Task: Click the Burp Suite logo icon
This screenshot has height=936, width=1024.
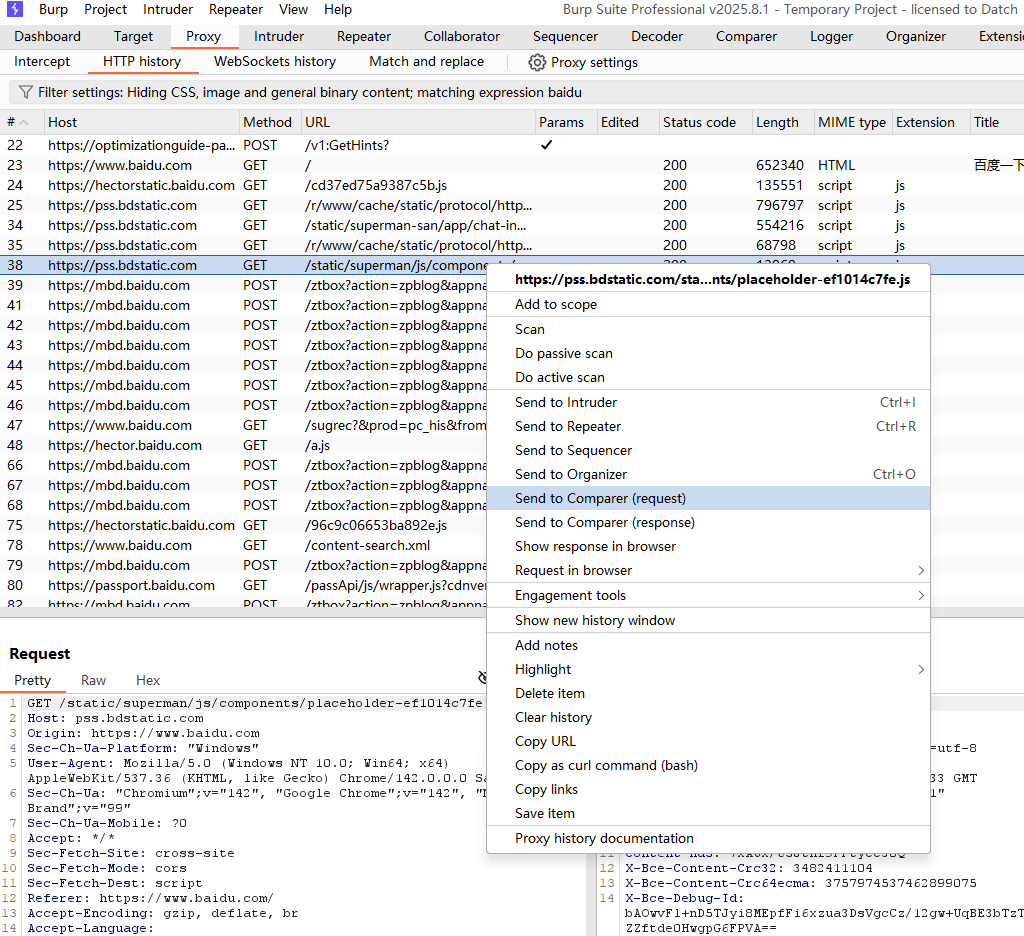Action: click(x=14, y=9)
